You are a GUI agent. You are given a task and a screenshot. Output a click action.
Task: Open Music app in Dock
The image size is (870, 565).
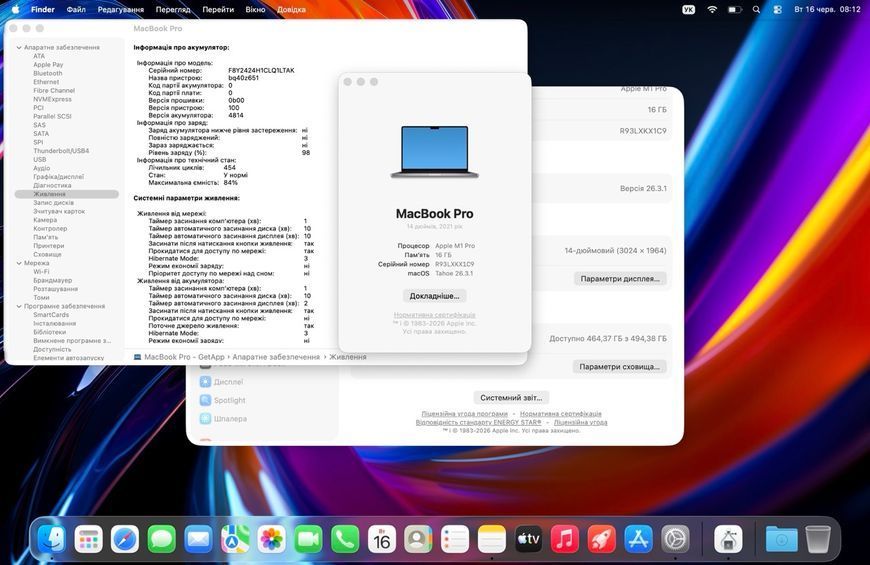click(x=565, y=538)
